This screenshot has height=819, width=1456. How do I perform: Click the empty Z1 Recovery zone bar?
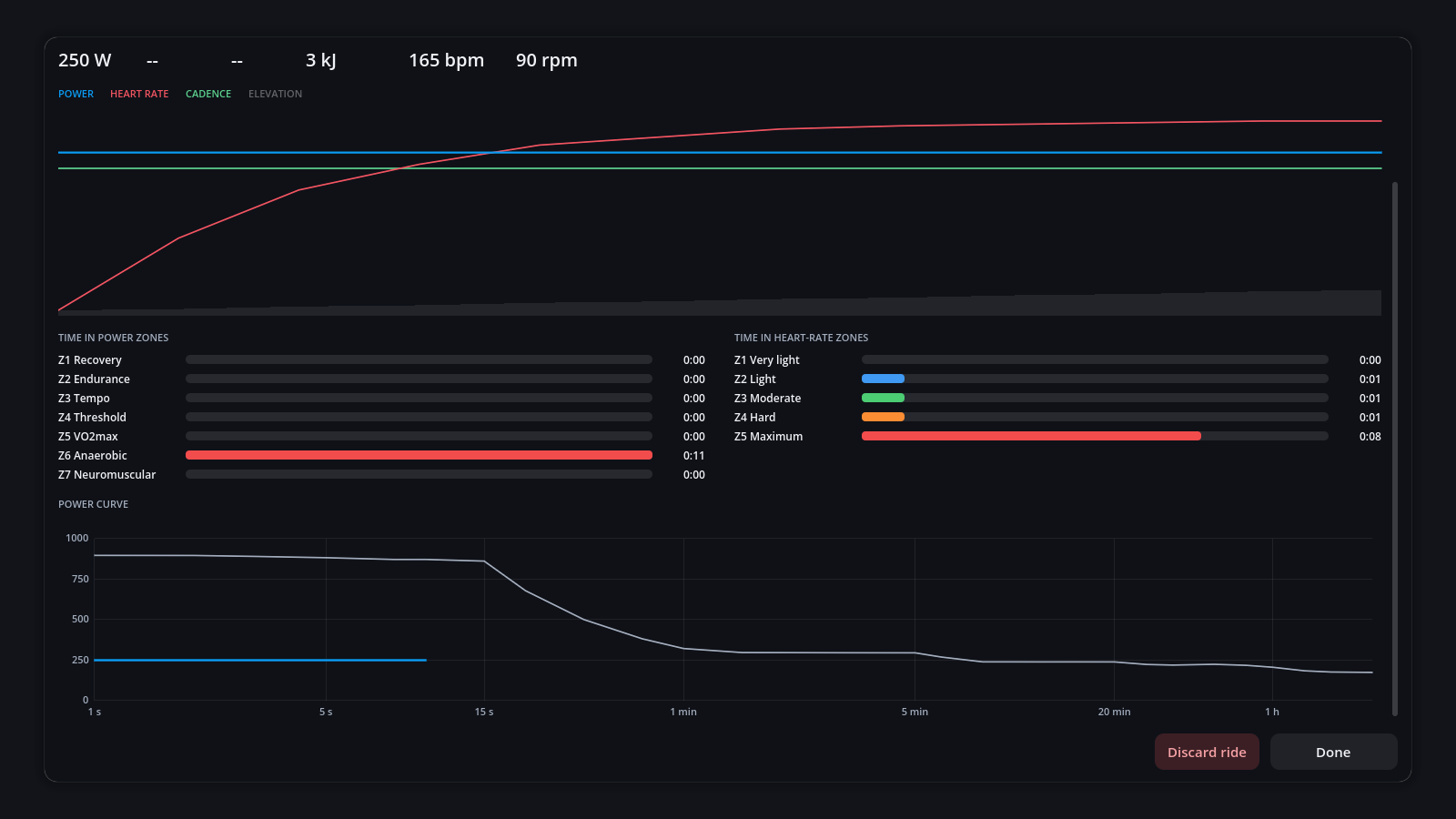419,359
